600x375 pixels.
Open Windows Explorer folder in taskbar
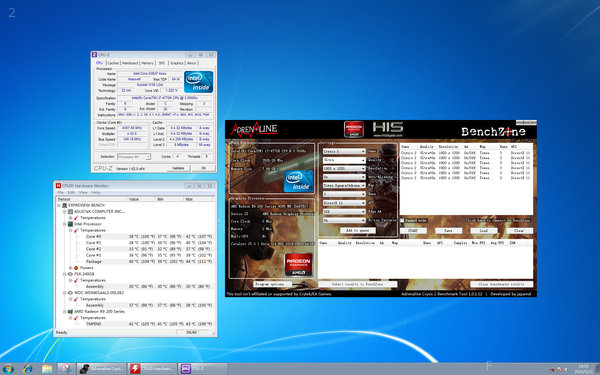[47, 369]
